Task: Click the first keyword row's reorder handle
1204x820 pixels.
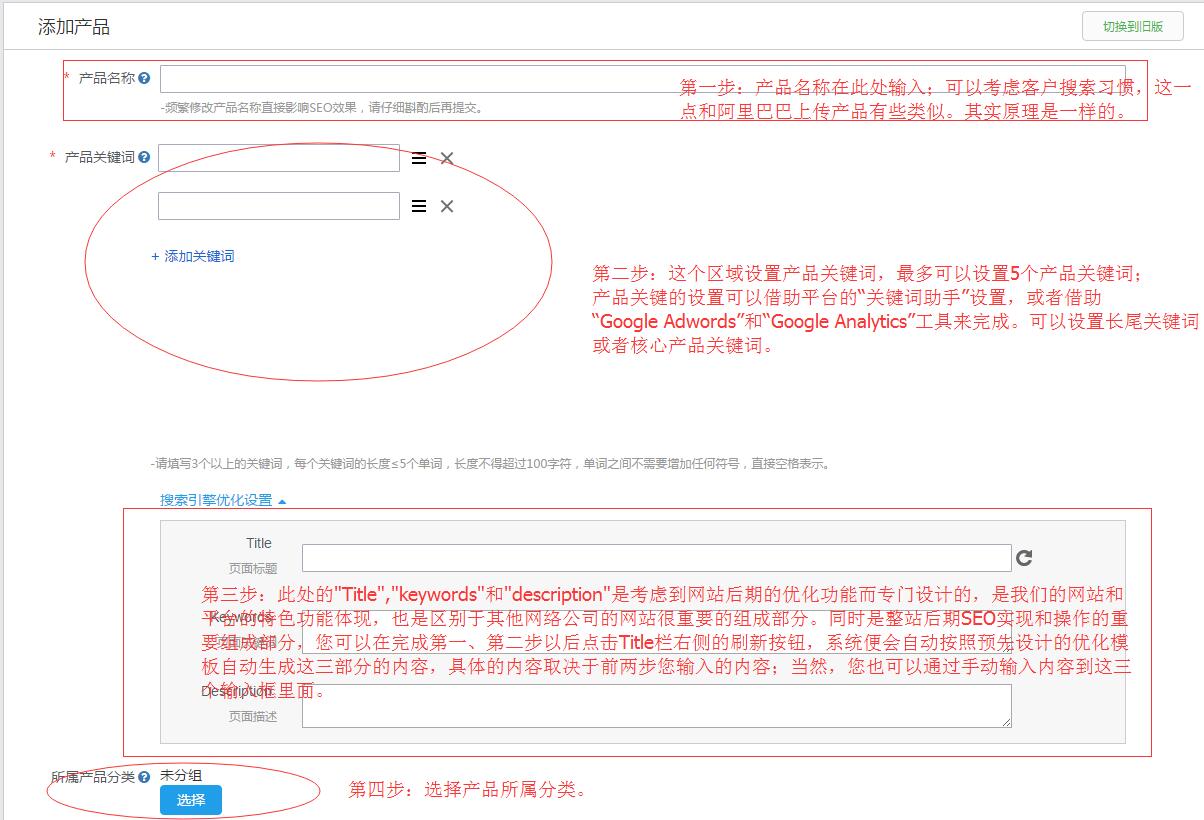Action: click(419, 158)
